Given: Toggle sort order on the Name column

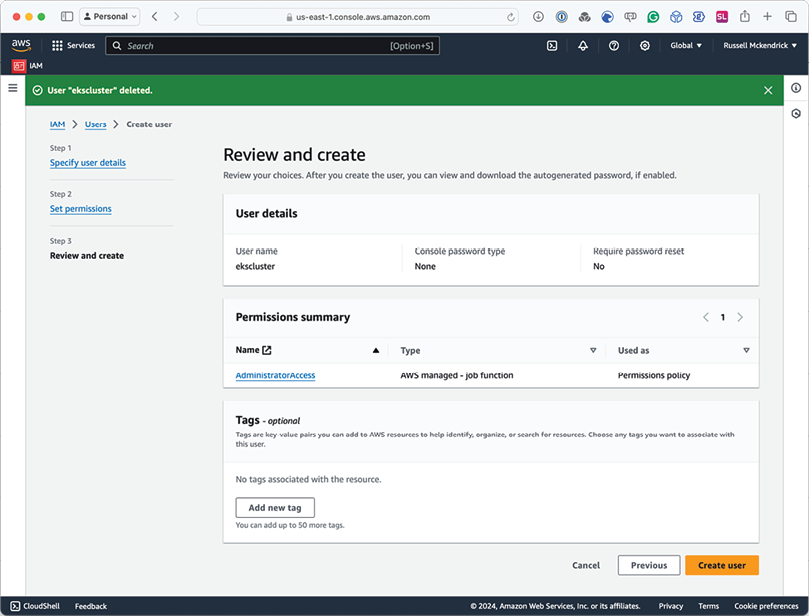Looking at the screenshot, I should pyautogui.click(x=374, y=350).
